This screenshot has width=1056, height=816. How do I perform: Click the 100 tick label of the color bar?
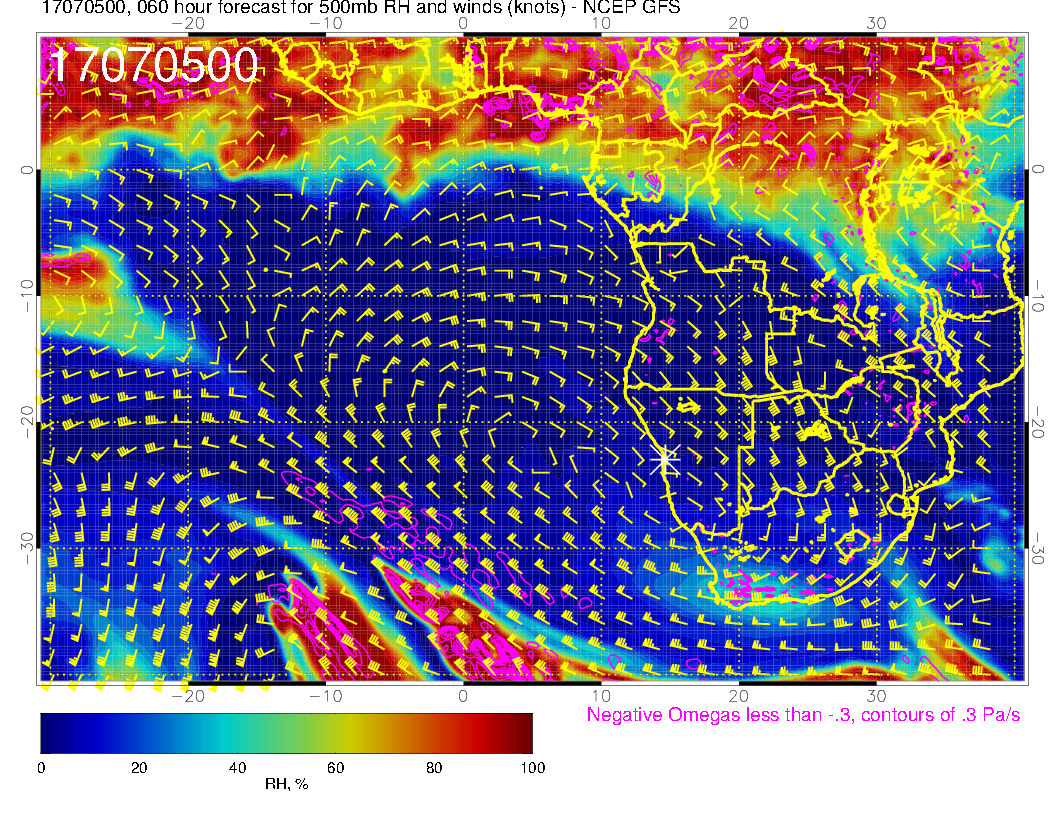pyautogui.click(x=532, y=767)
